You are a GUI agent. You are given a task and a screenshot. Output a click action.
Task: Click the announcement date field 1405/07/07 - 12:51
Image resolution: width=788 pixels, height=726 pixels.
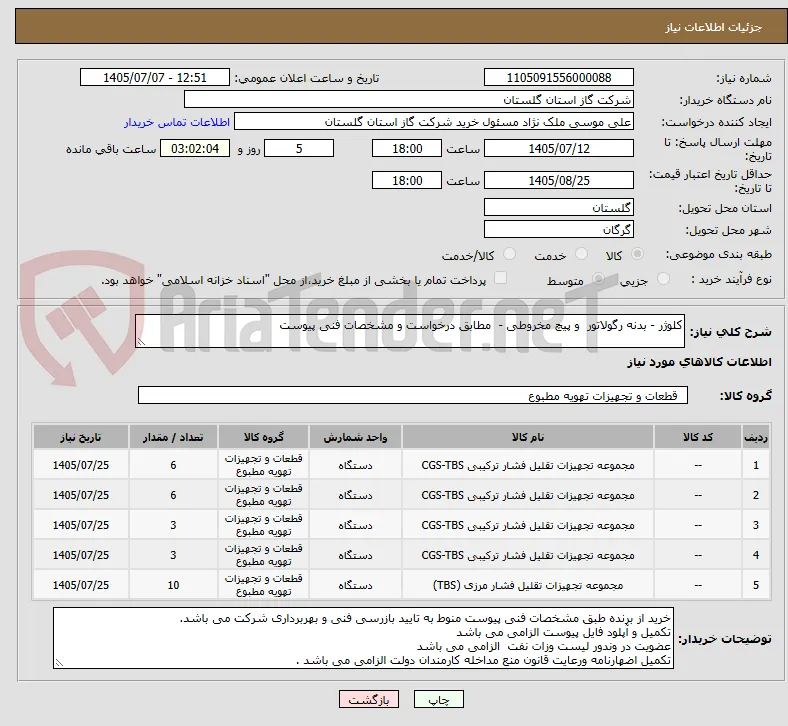click(x=155, y=77)
